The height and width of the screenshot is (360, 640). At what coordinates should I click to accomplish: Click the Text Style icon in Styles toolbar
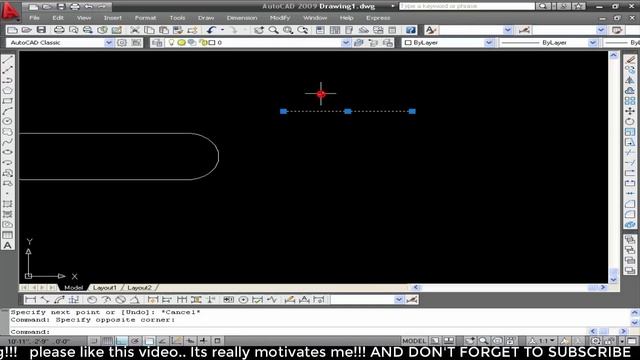431,30
